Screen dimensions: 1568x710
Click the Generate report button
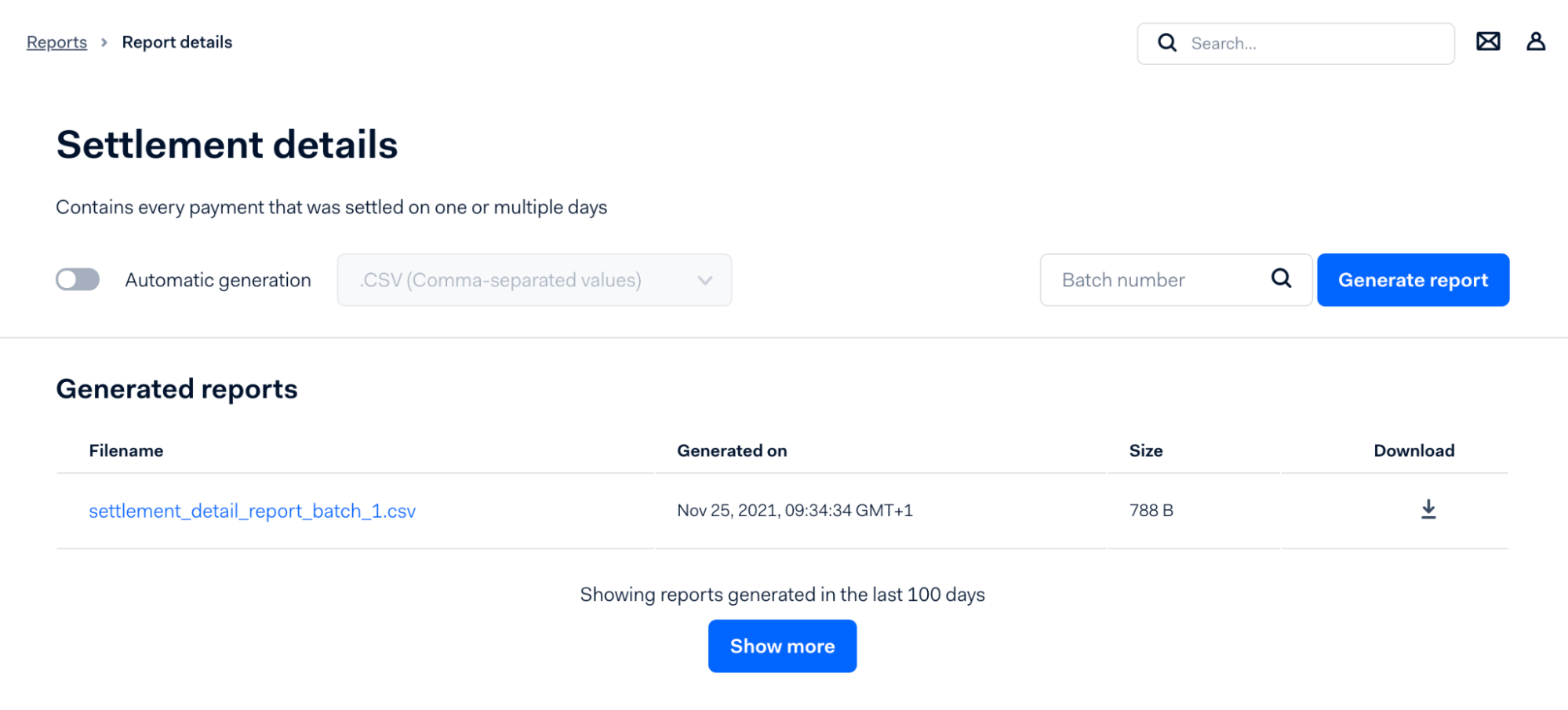pos(1413,280)
